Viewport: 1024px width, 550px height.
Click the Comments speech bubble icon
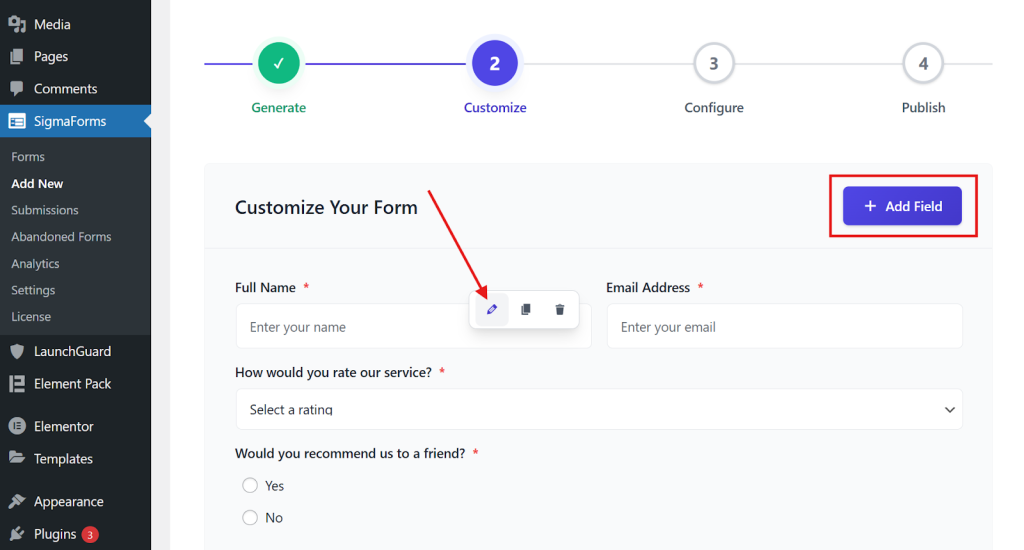pyautogui.click(x=17, y=88)
